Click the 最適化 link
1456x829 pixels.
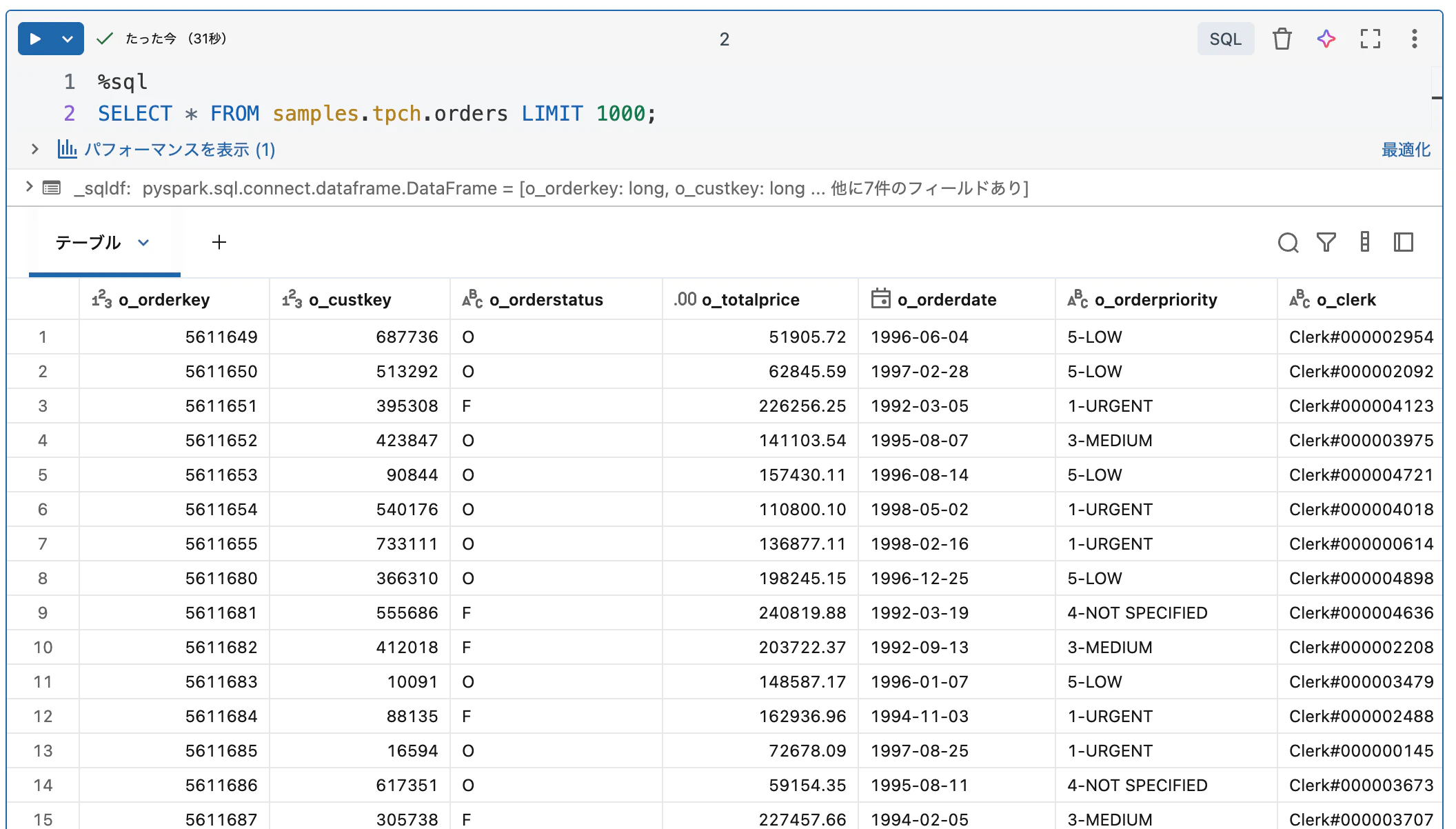pyautogui.click(x=1406, y=150)
